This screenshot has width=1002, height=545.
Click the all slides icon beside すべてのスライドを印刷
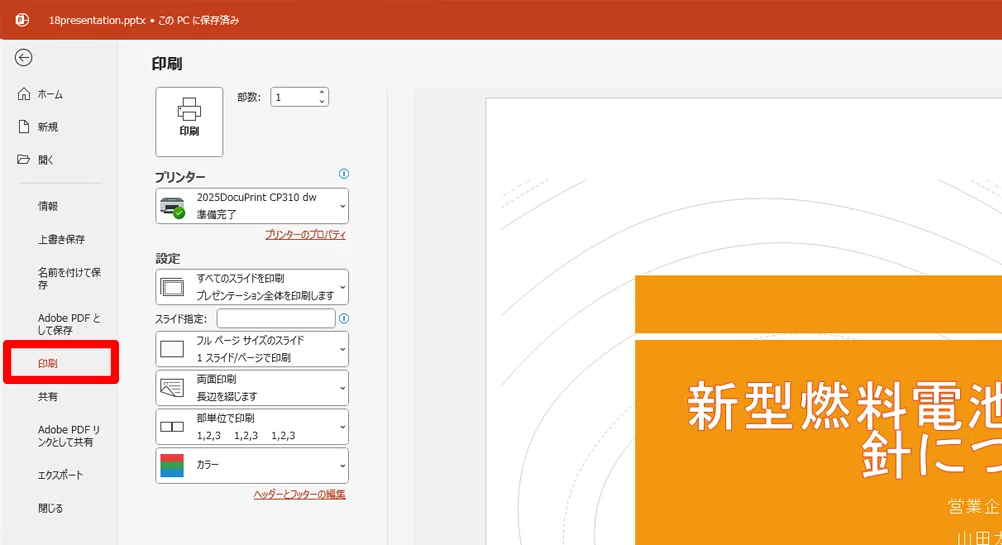(x=172, y=287)
